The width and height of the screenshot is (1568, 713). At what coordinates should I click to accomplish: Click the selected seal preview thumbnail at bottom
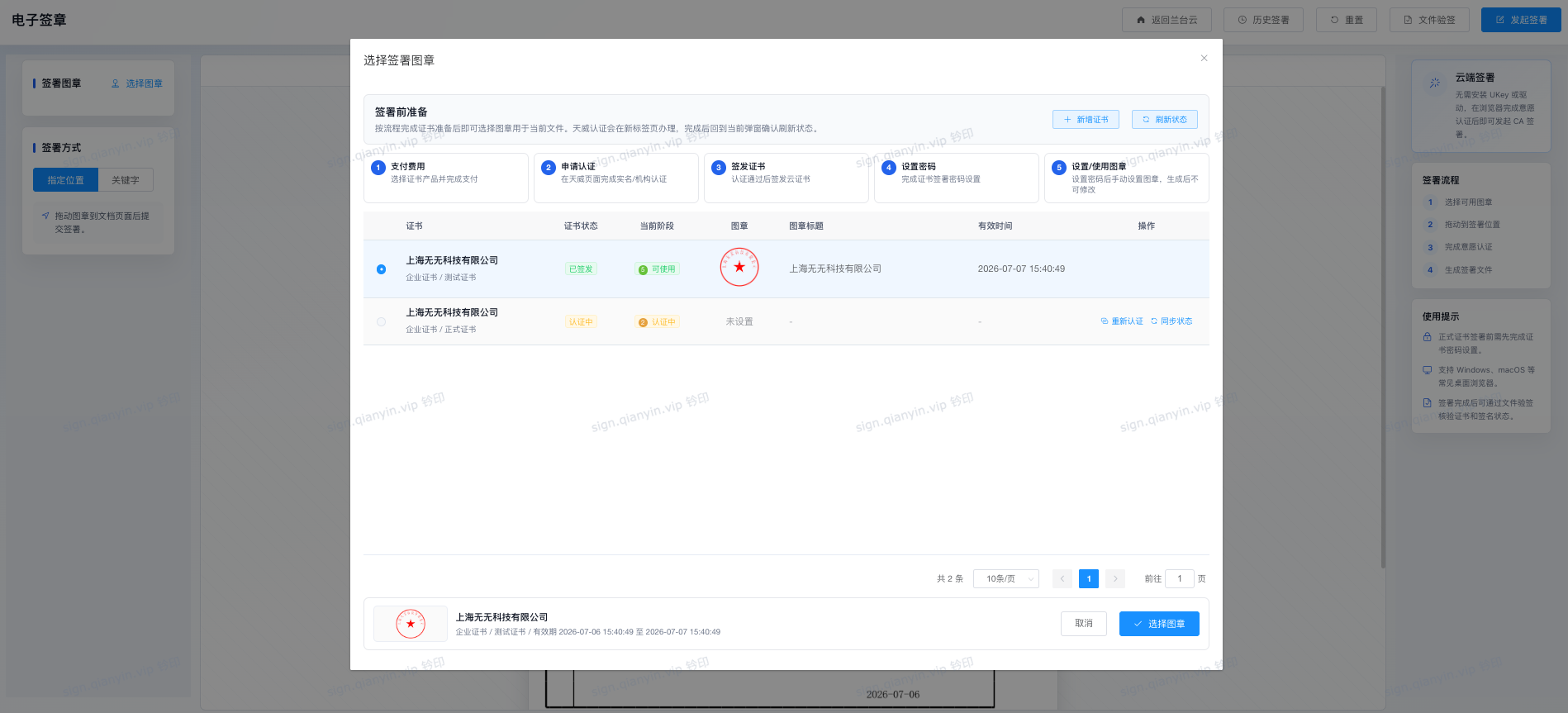click(x=411, y=624)
